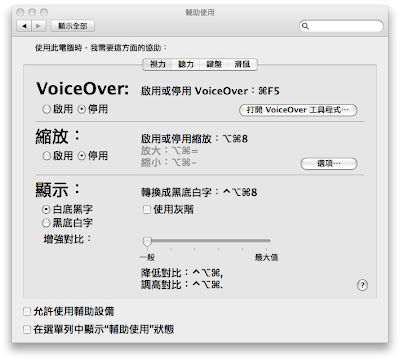Screen dimensions: 400x360
Task: Click the 顯示全部 button
Action: [x=73, y=26]
